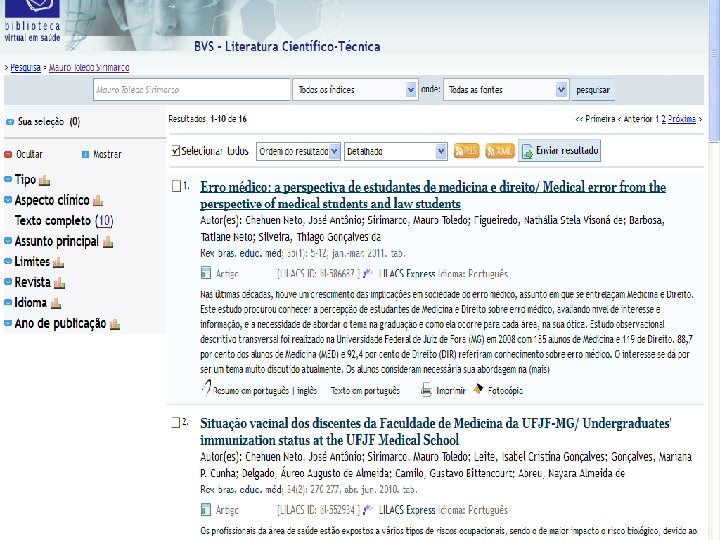The height and width of the screenshot is (540, 720).
Task: Click the Enviar resultado button
Action: (559, 151)
